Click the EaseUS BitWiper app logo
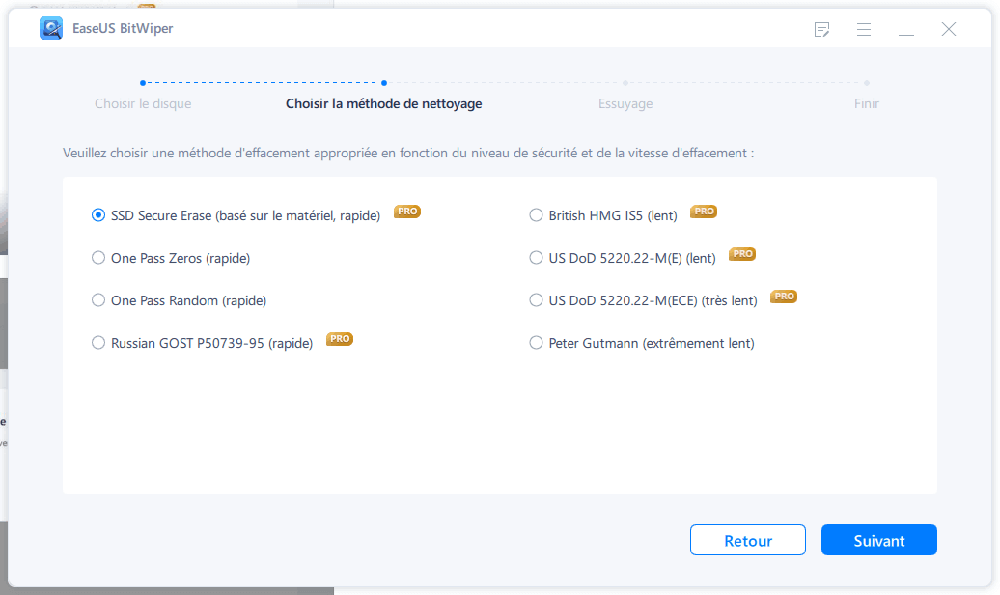This screenshot has width=1000, height=595. tap(51, 28)
